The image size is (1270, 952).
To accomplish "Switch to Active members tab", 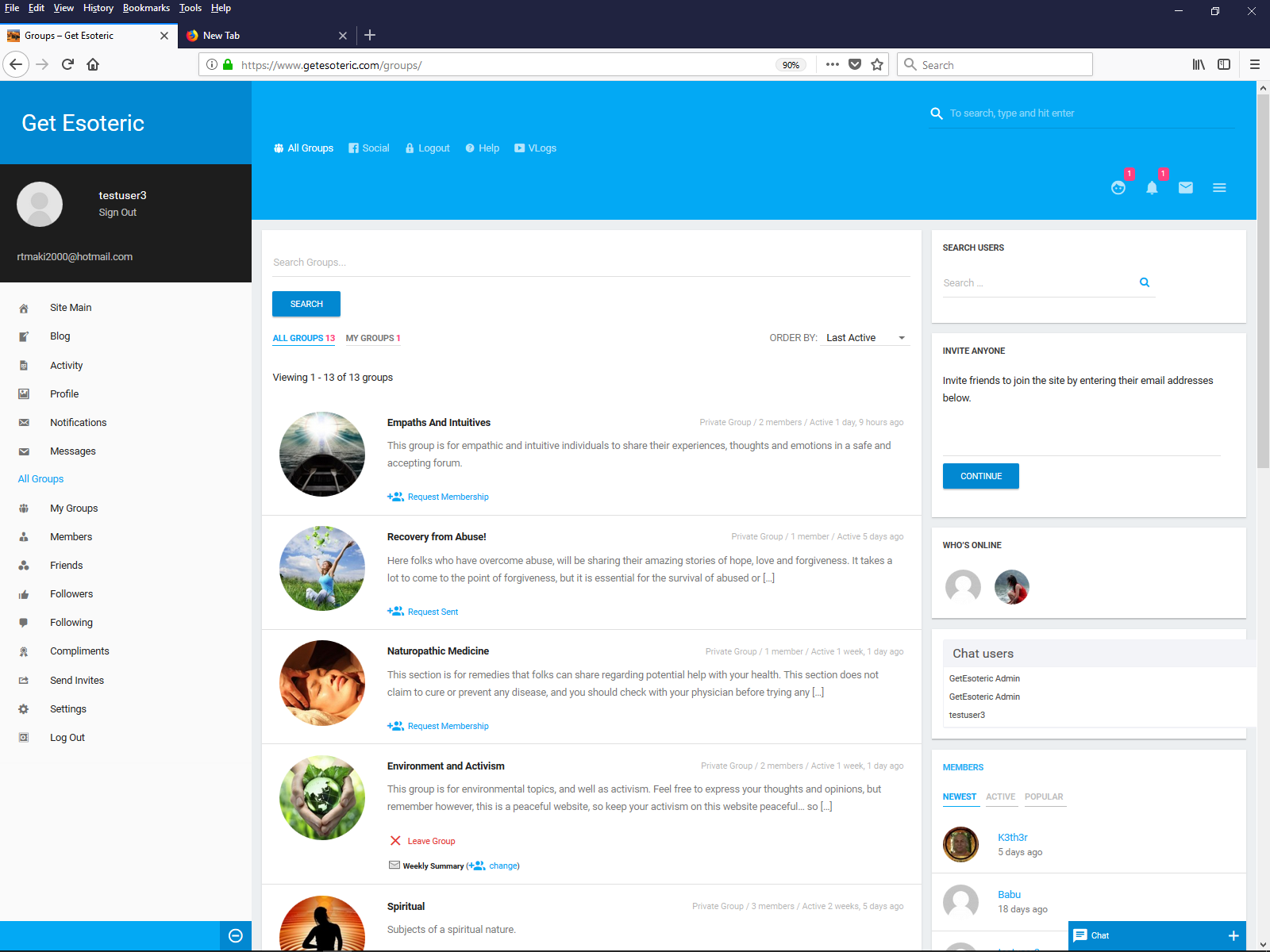I will (x=1000, y=797).
